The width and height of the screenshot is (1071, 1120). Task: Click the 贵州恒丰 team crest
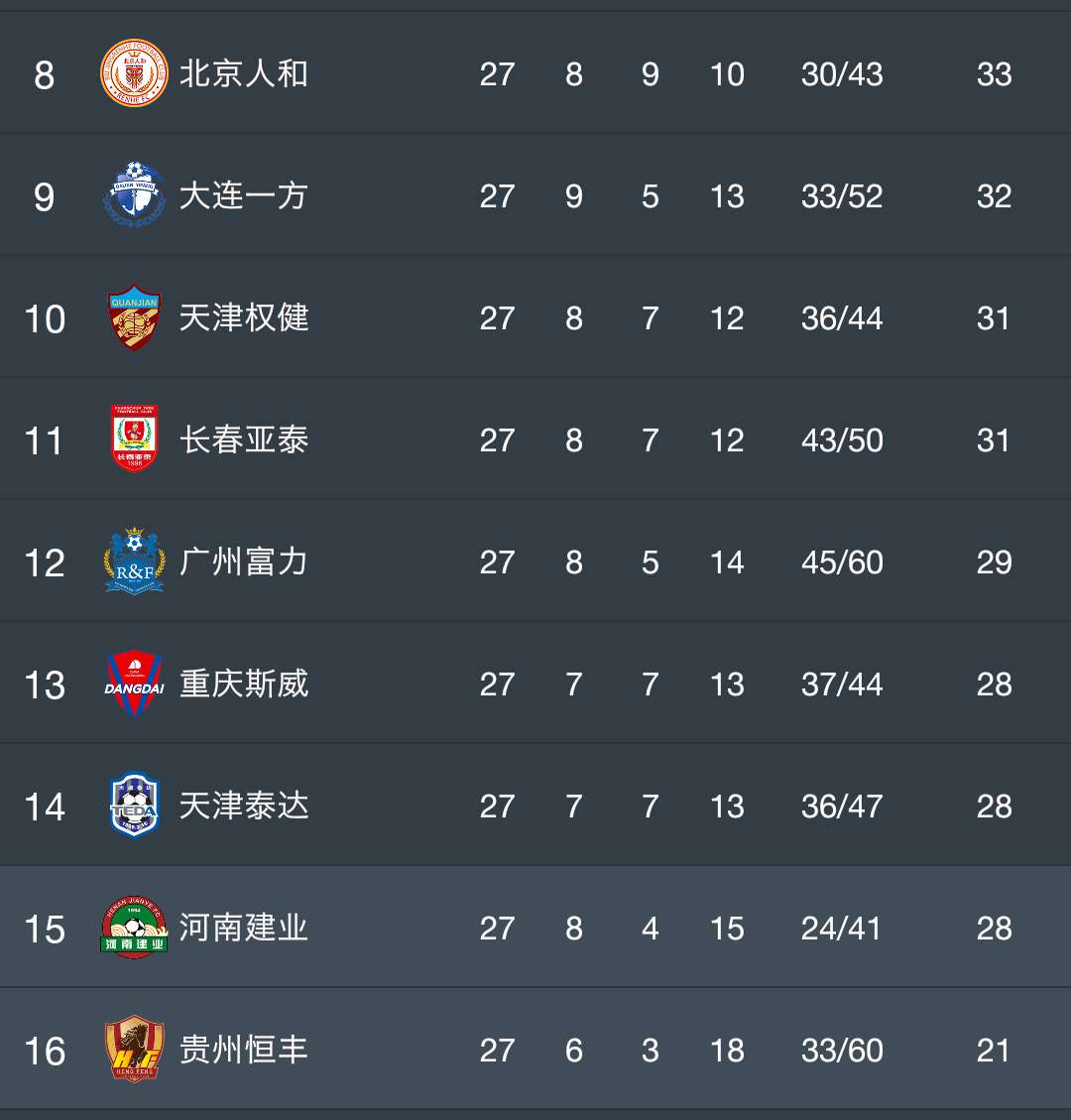(136, 1051)
